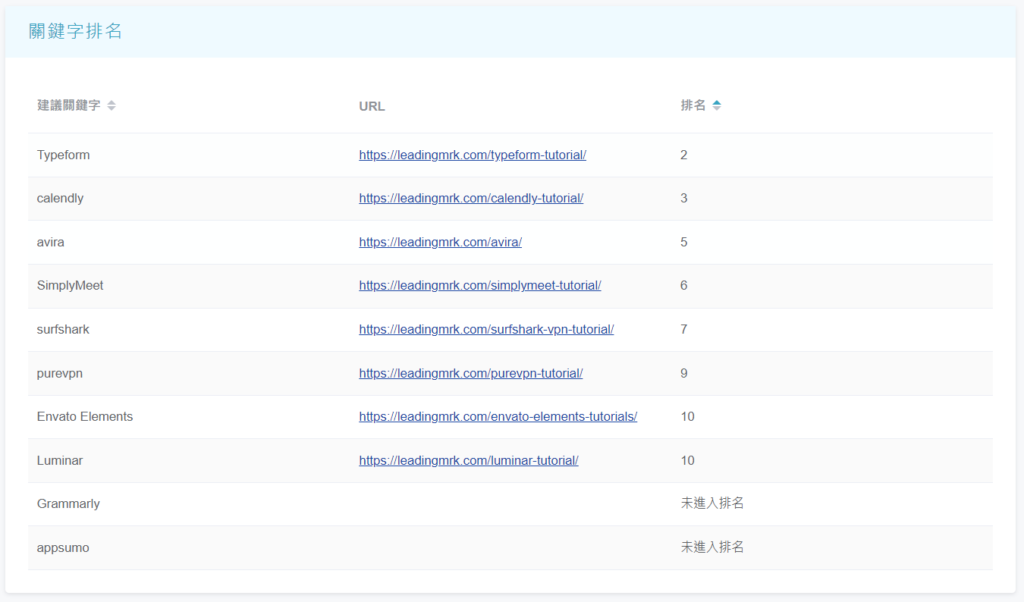
Task: Click the rank value 9 for purevpn
Action: point(684,373)
